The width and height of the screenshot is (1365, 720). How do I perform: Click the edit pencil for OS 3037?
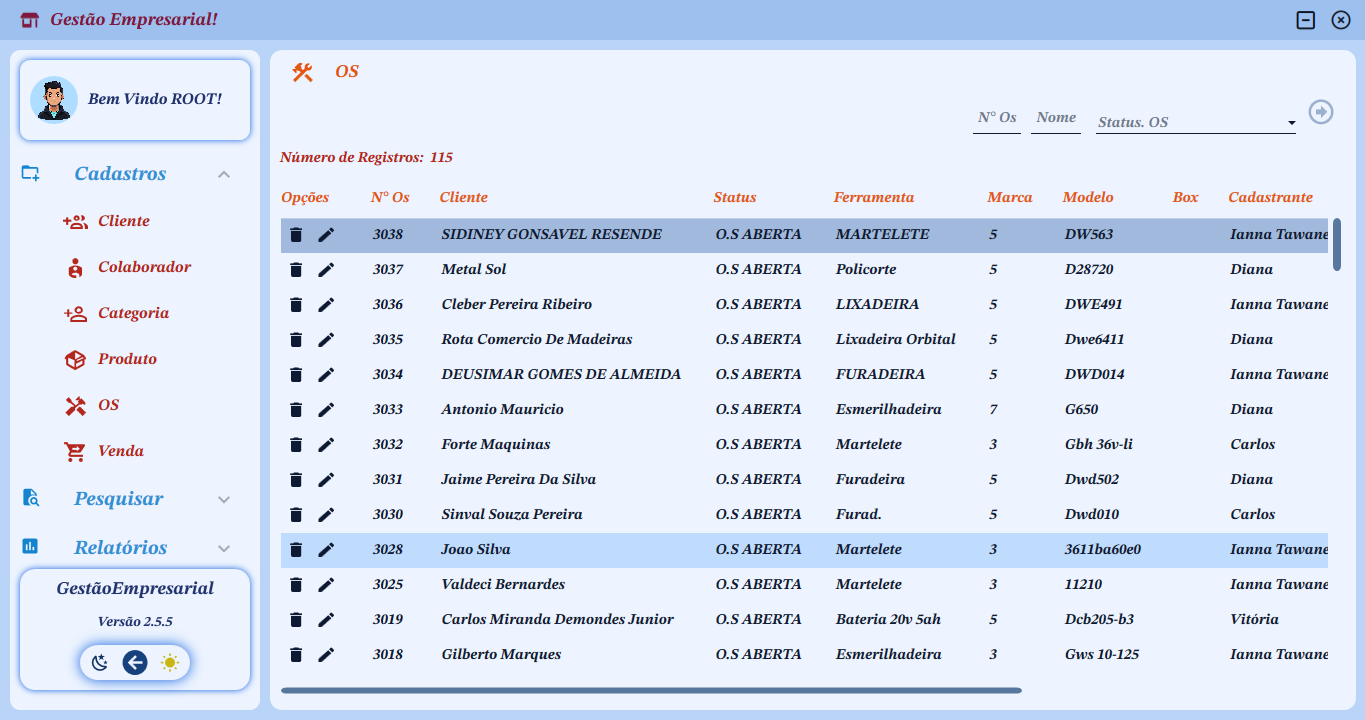click(326, 270)
